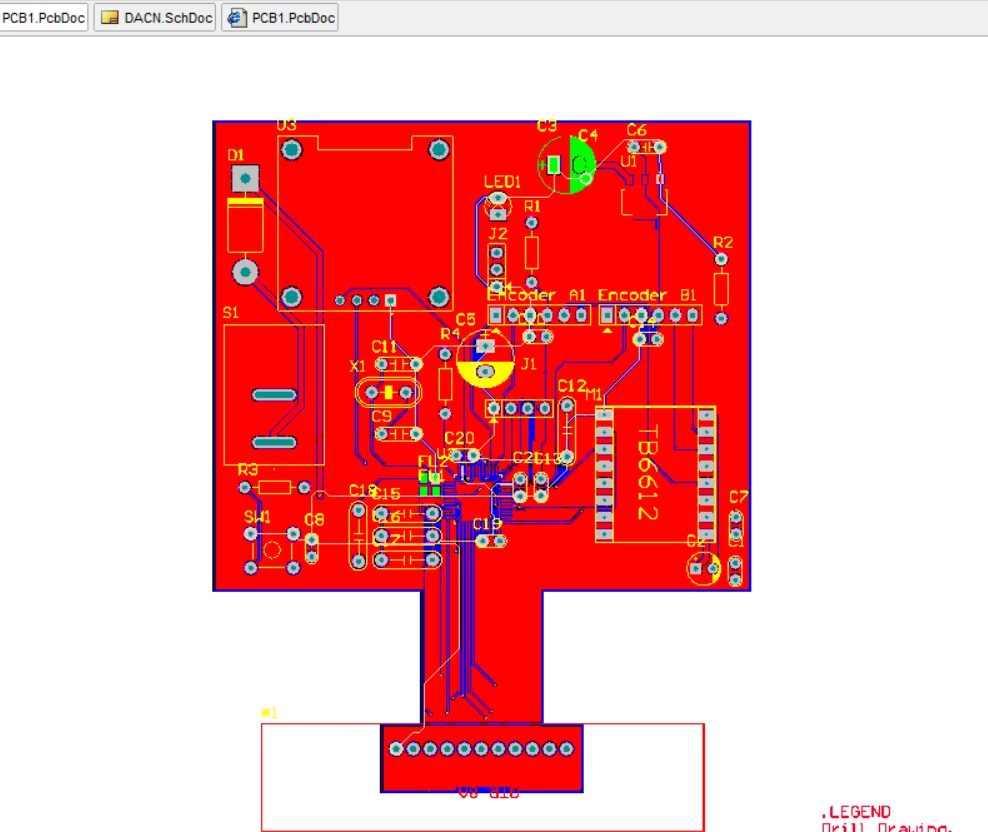Select the upper slot pad of S1
This screenshot has height=832, width=988.
pos(274,395)
